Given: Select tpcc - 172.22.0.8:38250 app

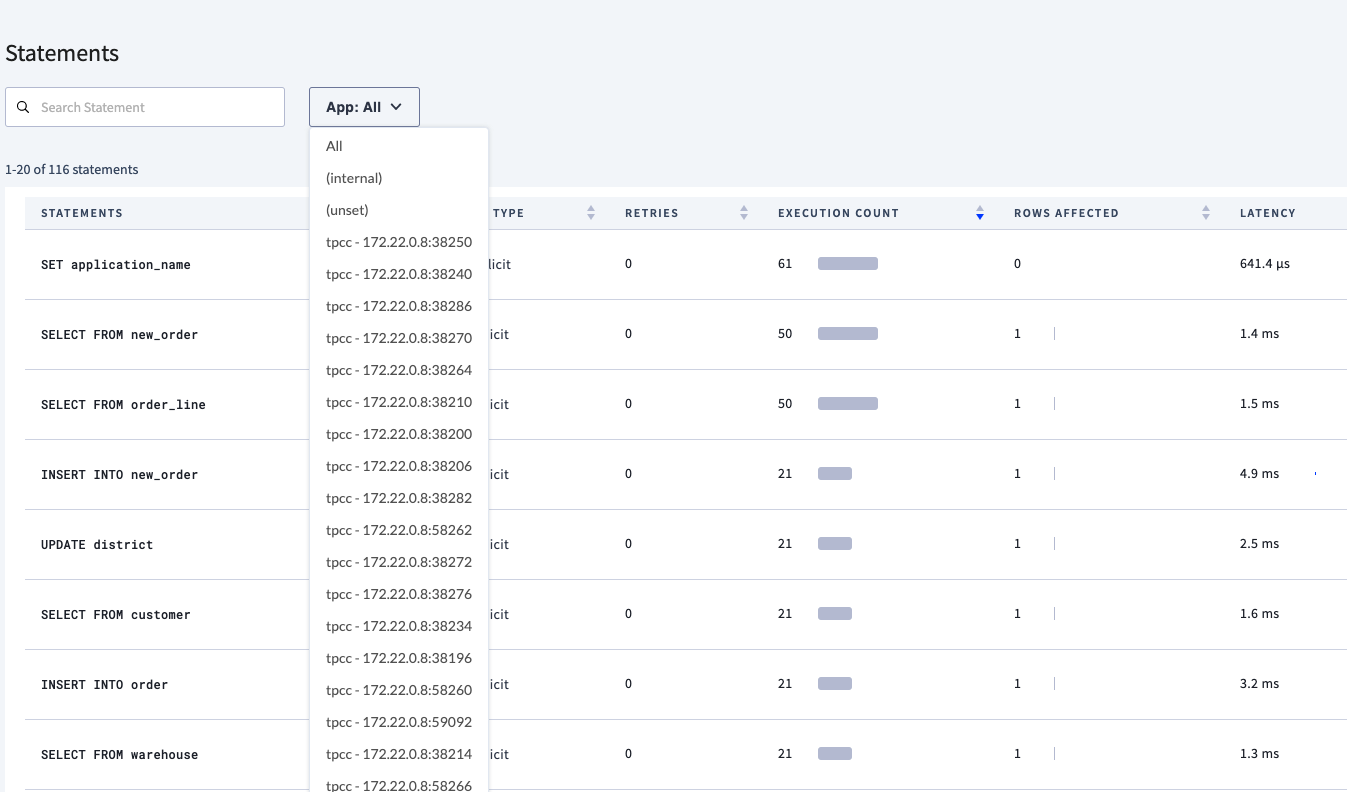Looking at the screenshot, I should (x=399, y=242).
